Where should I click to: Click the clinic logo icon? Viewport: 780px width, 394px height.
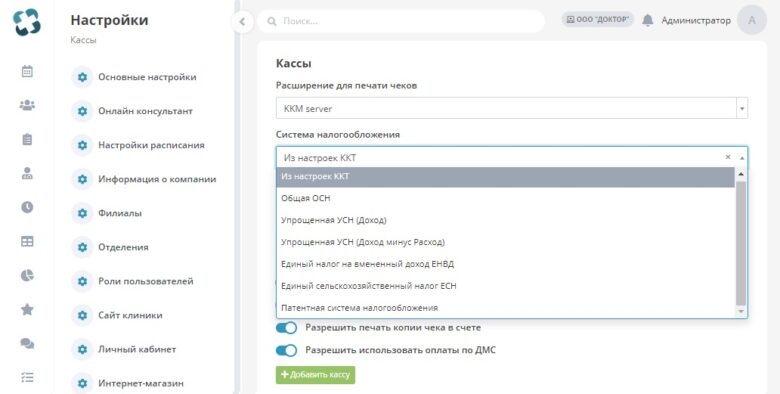(27, 22)
